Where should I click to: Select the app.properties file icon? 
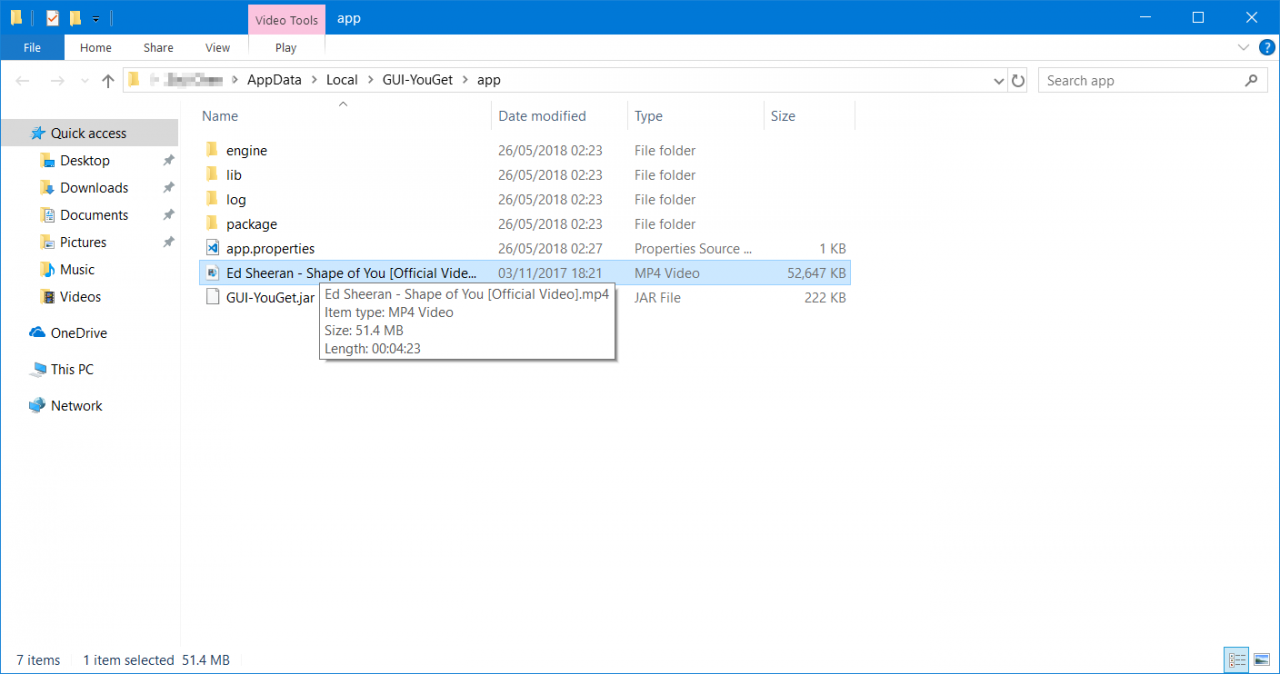click(212, 248)
